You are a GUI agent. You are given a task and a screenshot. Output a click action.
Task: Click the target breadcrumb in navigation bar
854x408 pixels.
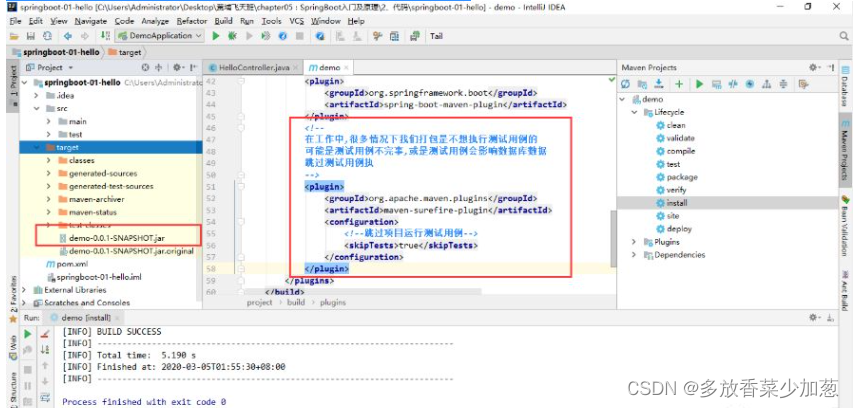click(x=125, y=52)
